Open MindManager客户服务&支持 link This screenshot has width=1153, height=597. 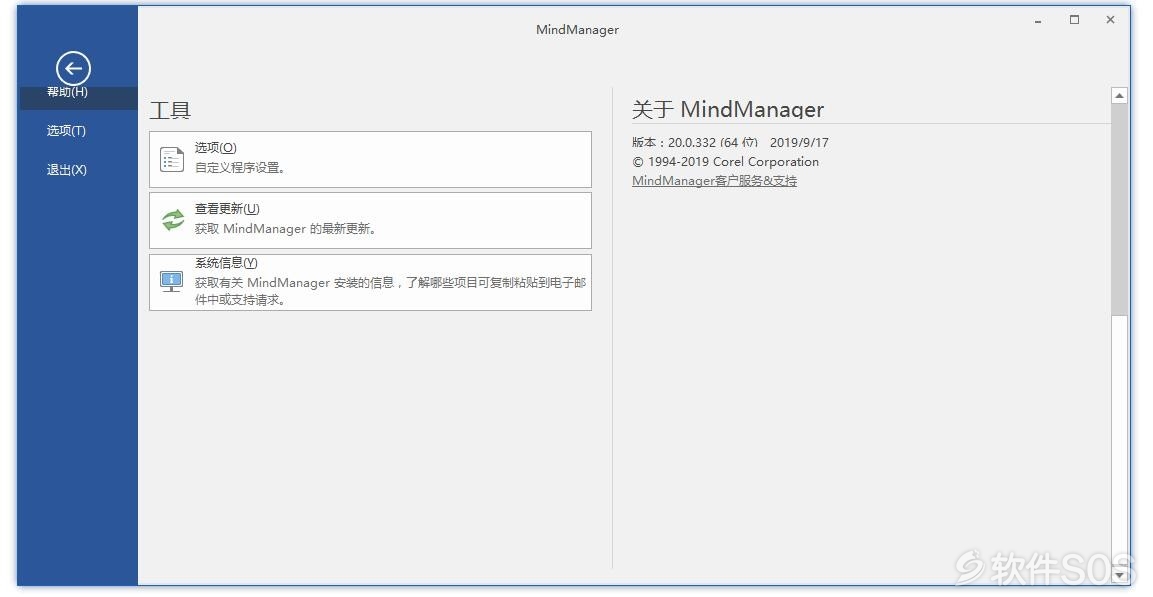click(714, 181)
